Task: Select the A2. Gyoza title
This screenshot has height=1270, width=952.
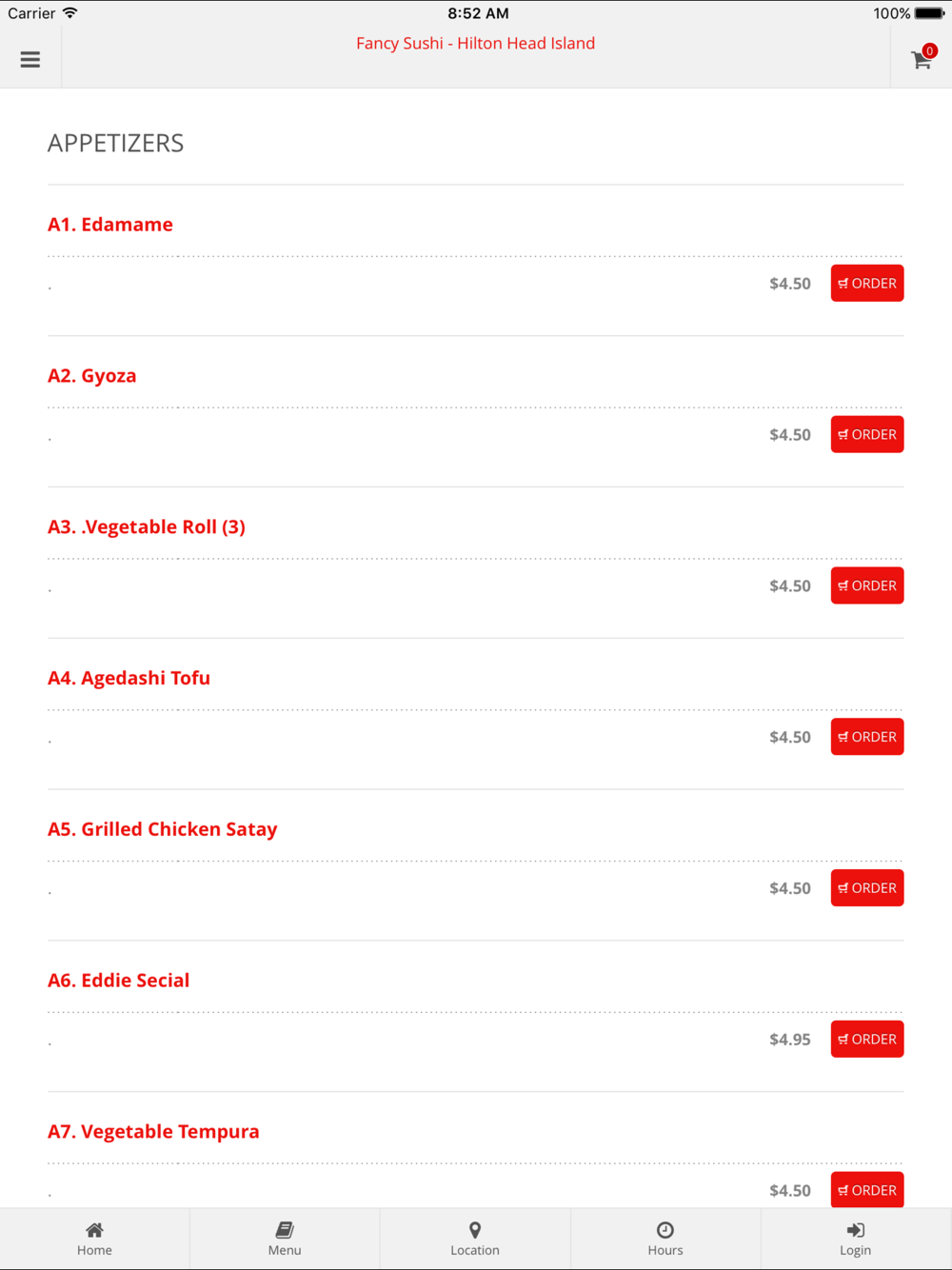Action: (x=92, y=376)
